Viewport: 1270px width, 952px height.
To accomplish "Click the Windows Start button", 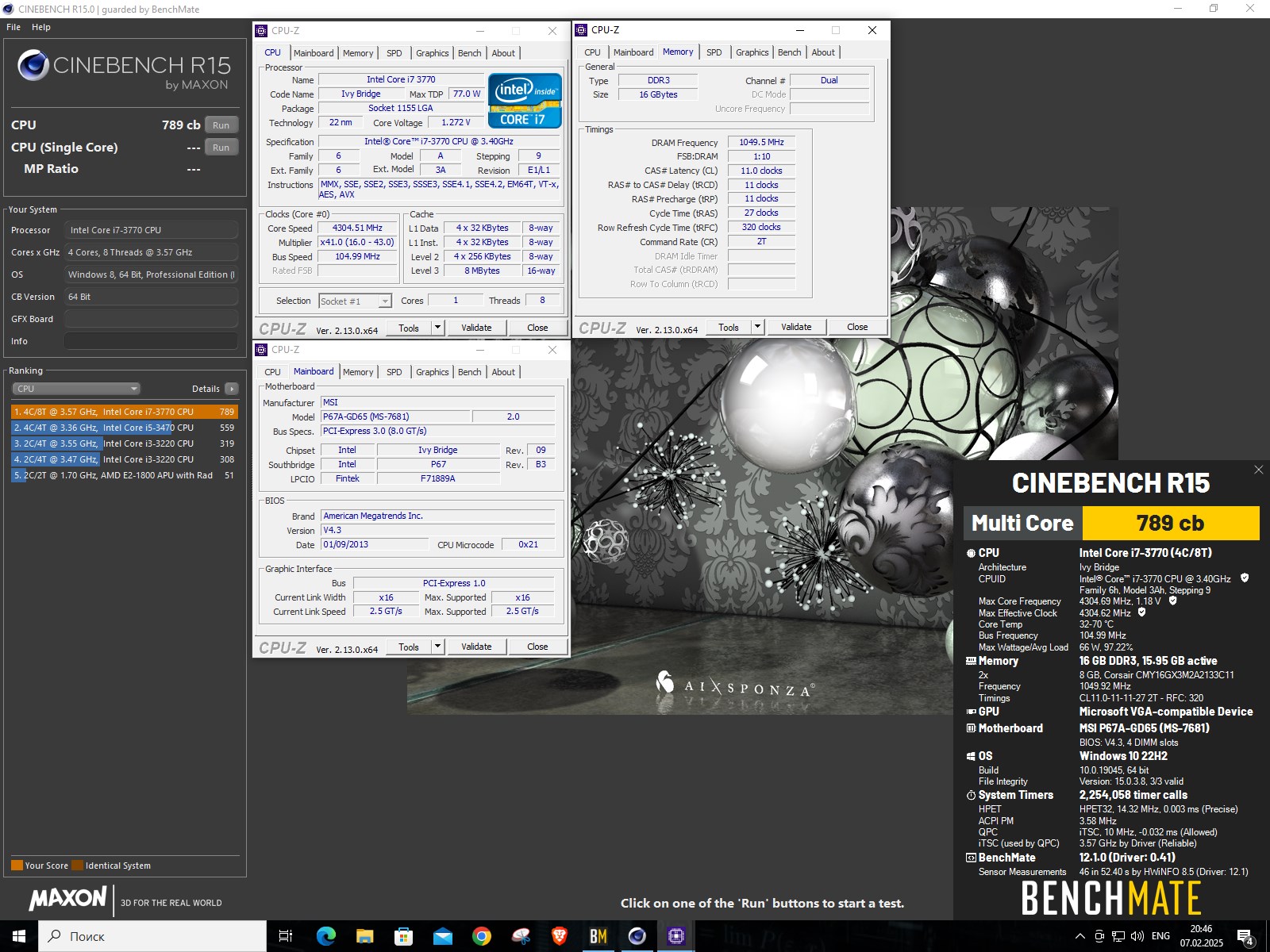I will [x=19, y=936].
